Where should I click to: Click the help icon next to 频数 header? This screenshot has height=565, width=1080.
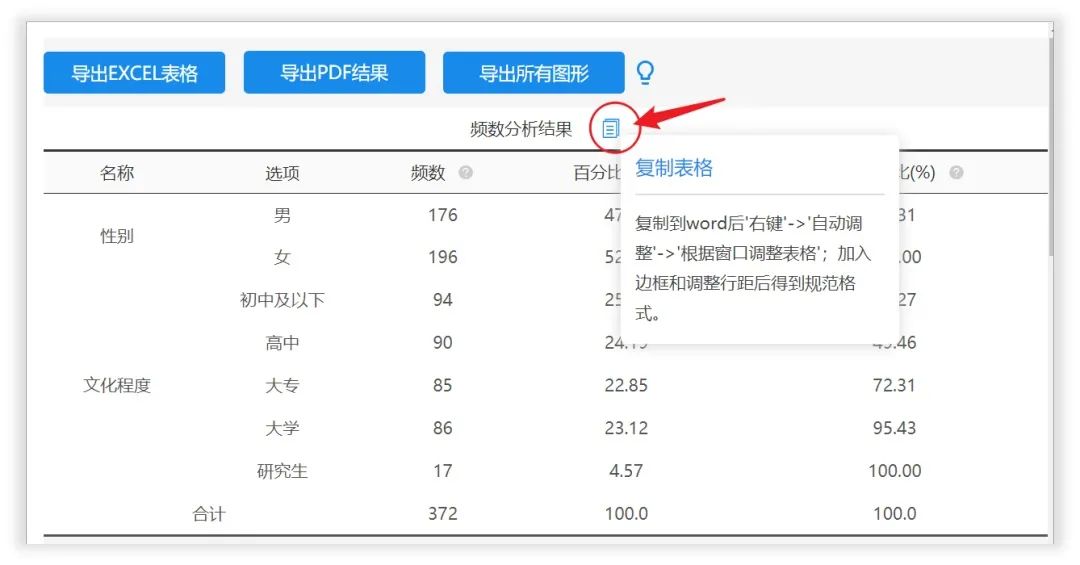466,172
